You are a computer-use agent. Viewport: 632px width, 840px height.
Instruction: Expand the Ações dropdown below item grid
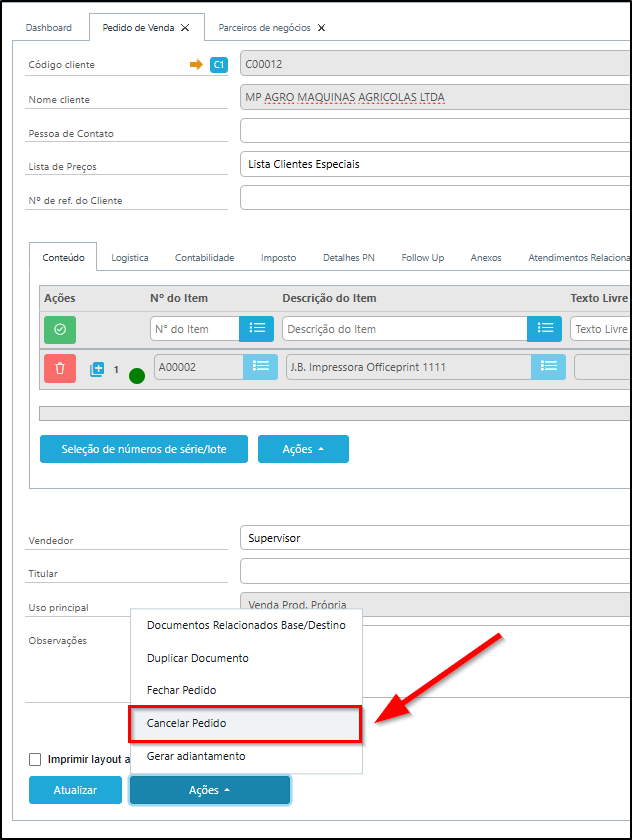pos(303,449)
